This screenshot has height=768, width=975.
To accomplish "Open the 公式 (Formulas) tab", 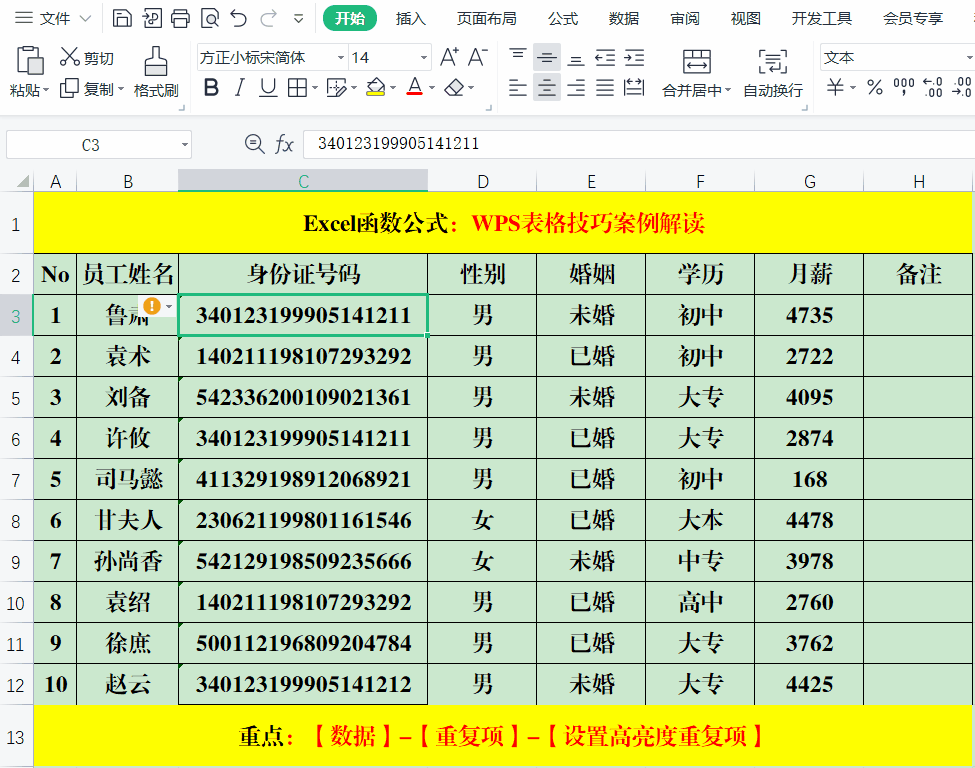I will pos(563,18).
